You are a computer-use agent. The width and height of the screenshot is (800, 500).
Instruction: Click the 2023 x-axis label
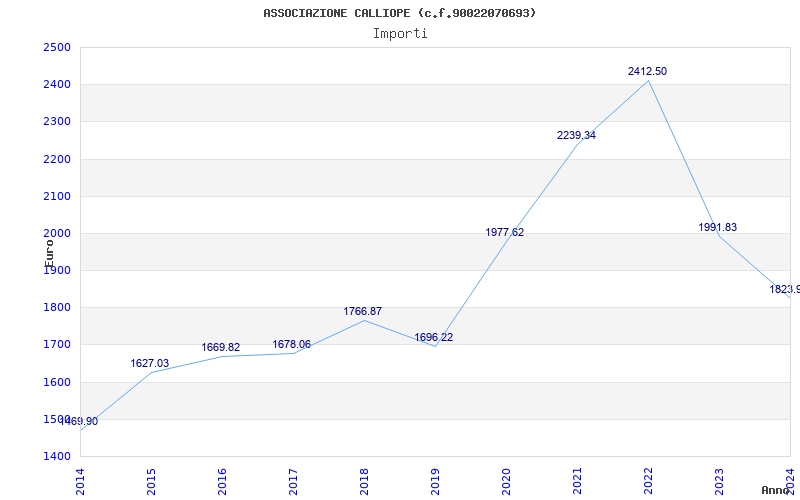(x=719, y=482)
